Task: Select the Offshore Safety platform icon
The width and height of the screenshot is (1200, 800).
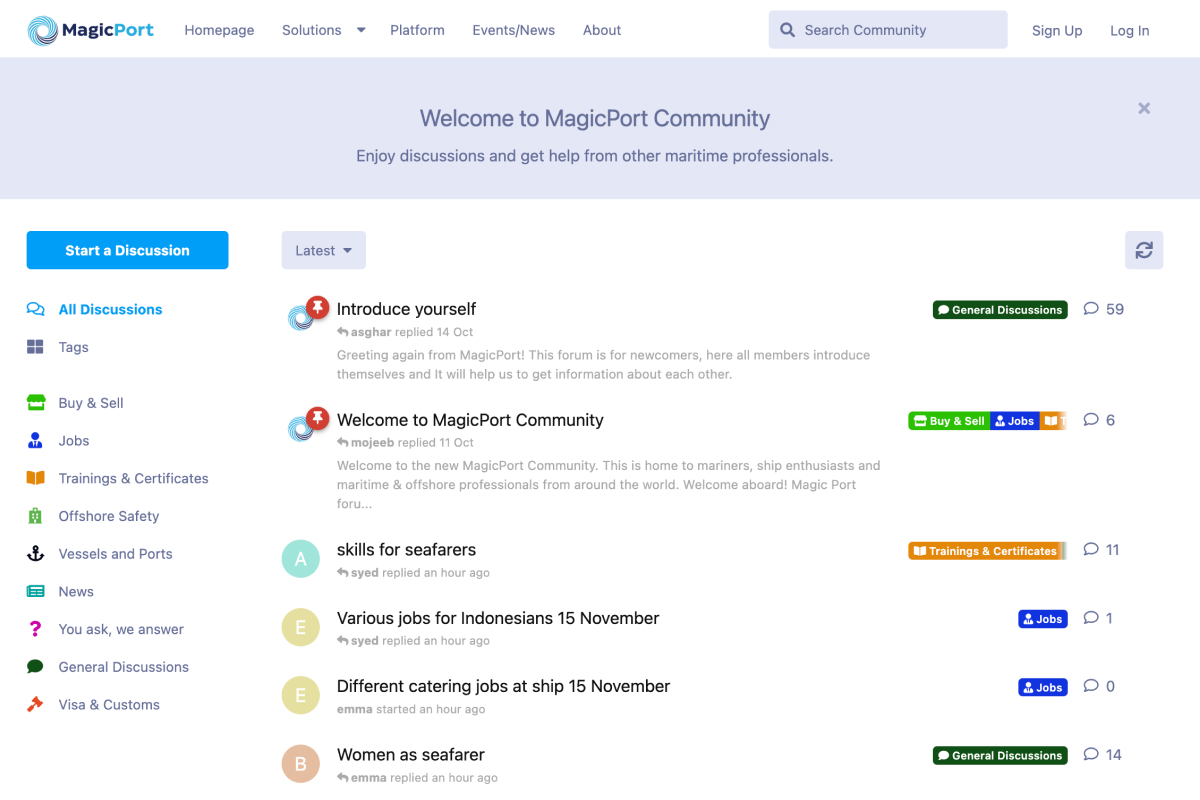Action: [x=36, y=516]
